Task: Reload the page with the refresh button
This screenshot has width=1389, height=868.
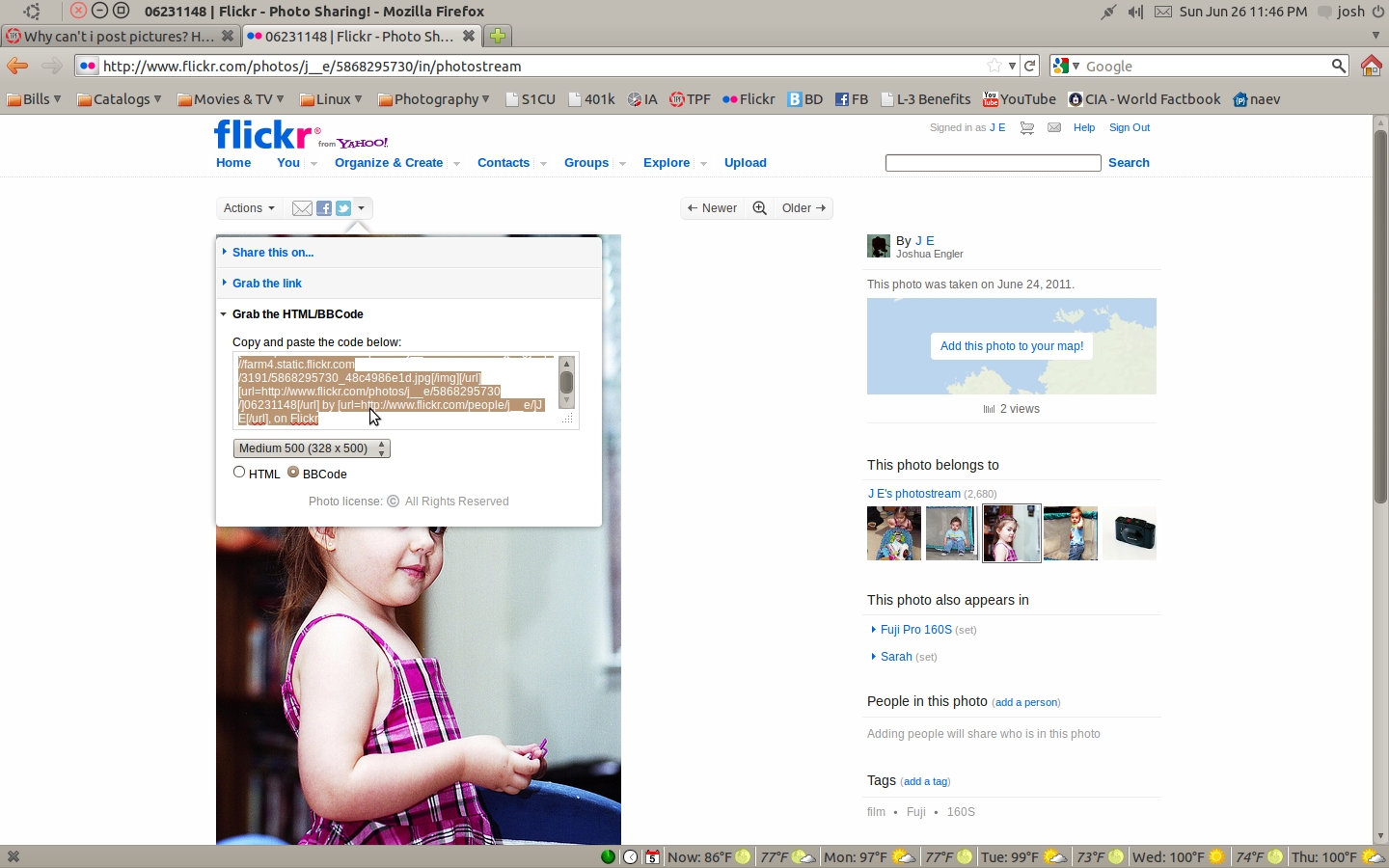Action: pyautogui.click(x=1030, y=66)
